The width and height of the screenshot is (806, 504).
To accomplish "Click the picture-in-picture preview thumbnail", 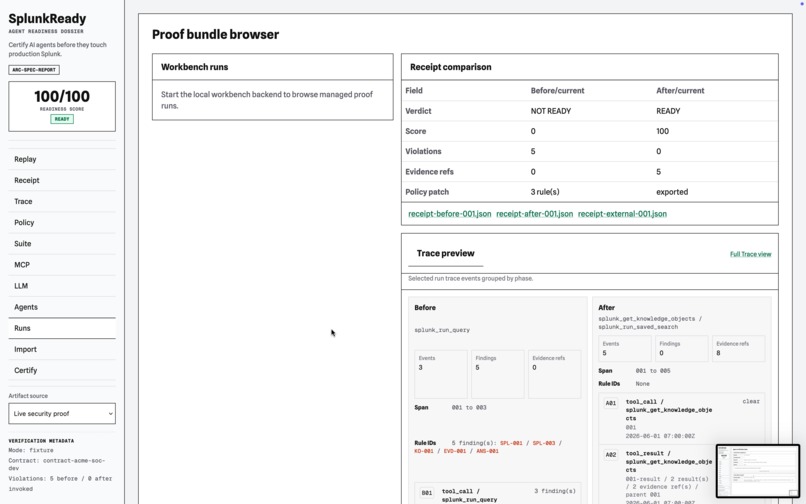I will click(758, 471).
